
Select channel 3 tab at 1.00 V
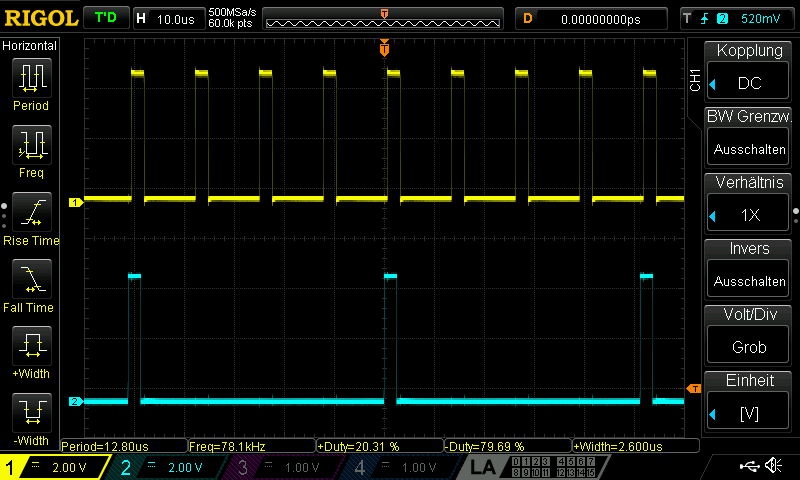tap(288, 467)
